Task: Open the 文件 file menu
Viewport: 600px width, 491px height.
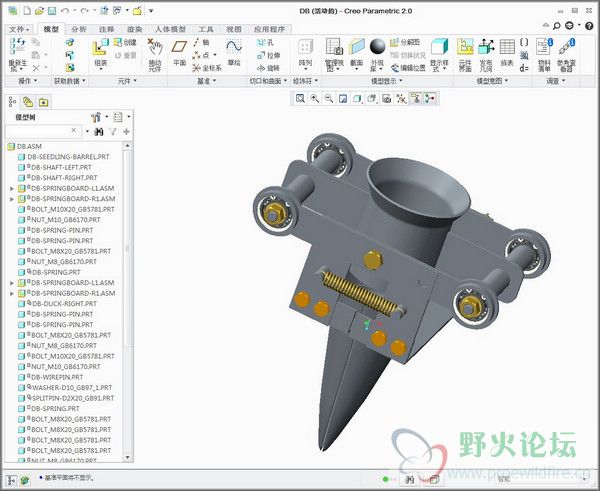Action: point(19,29)
